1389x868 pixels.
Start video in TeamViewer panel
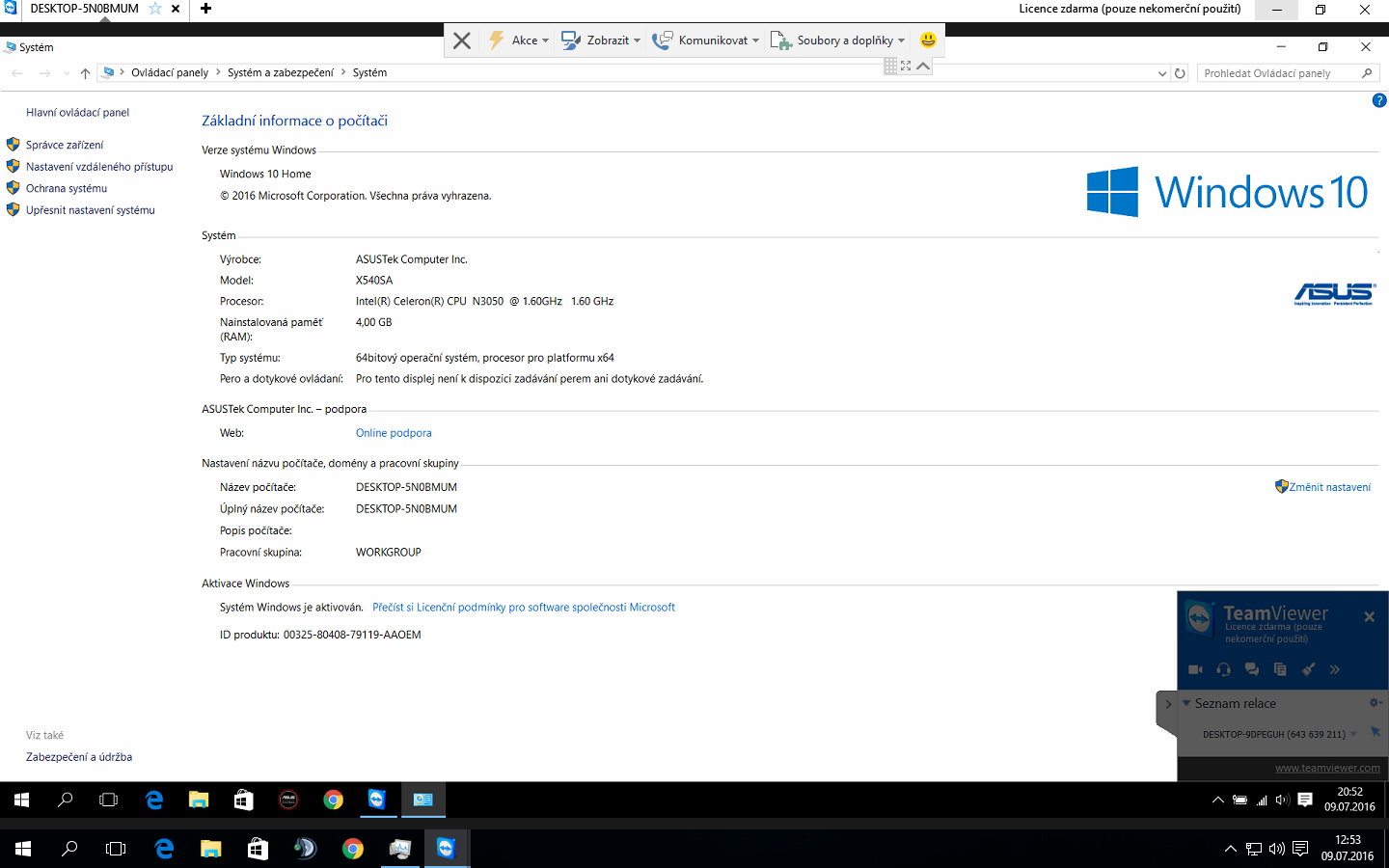1195,669
